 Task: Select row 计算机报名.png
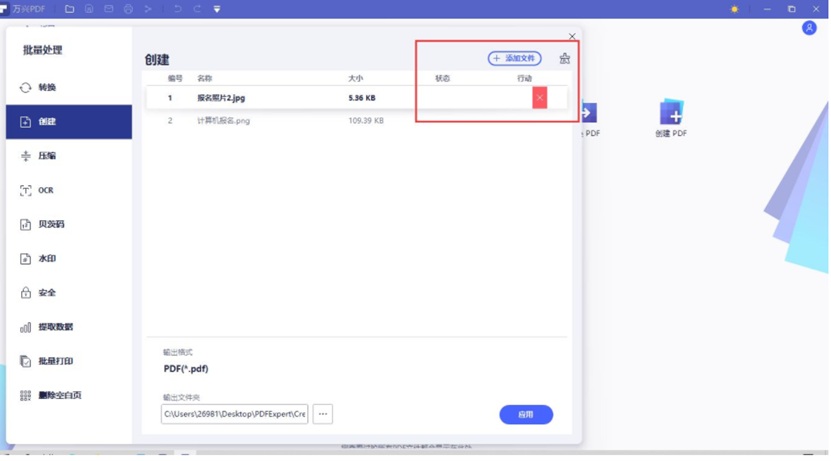[357, 120]
